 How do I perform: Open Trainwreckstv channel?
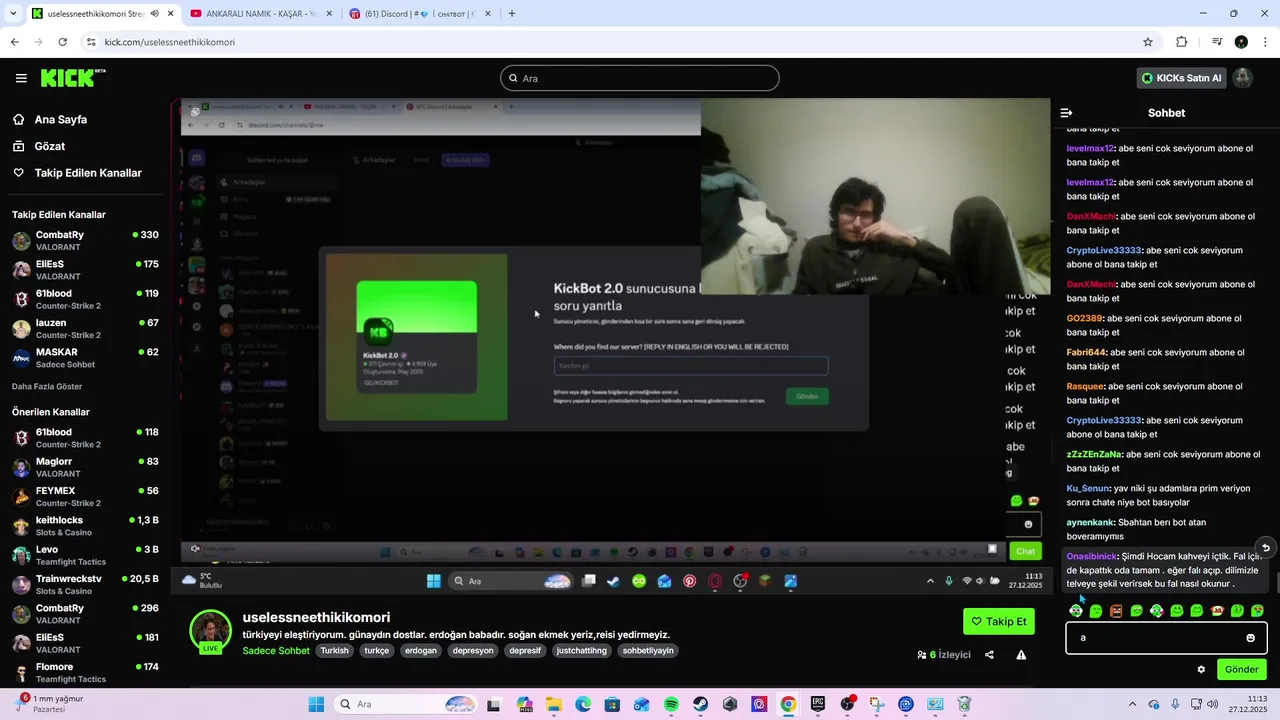point(84,584)
